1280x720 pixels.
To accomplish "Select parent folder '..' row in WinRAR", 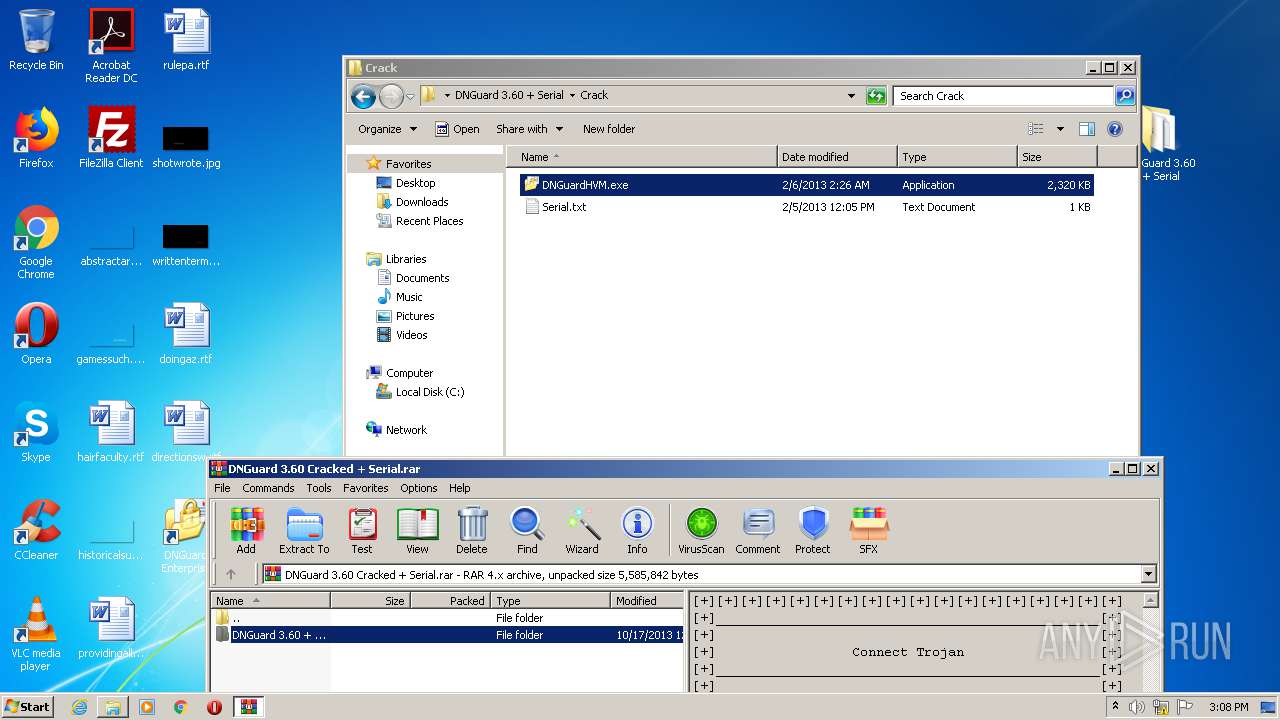I will point(446,618).
